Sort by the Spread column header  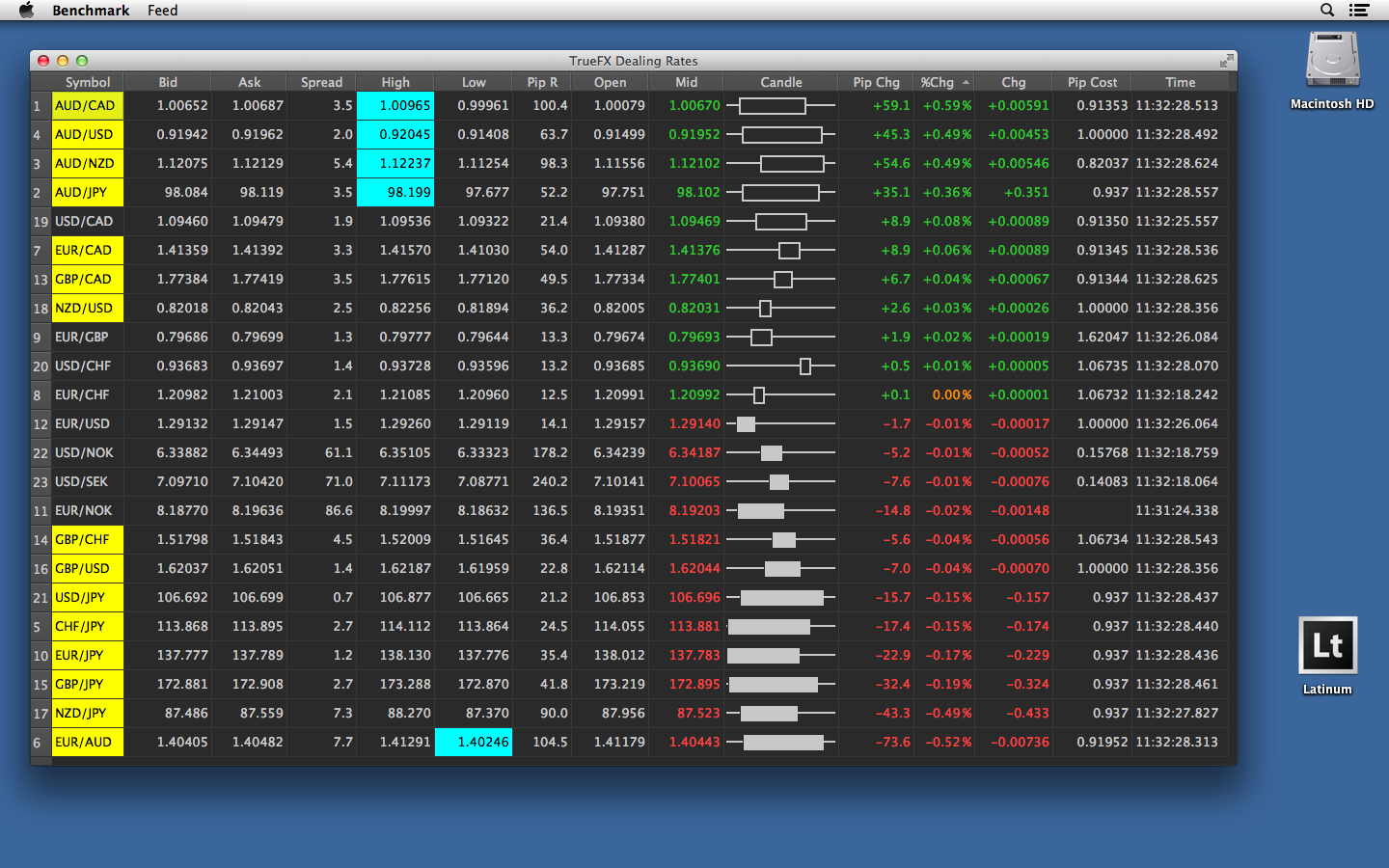pos(321,82)
